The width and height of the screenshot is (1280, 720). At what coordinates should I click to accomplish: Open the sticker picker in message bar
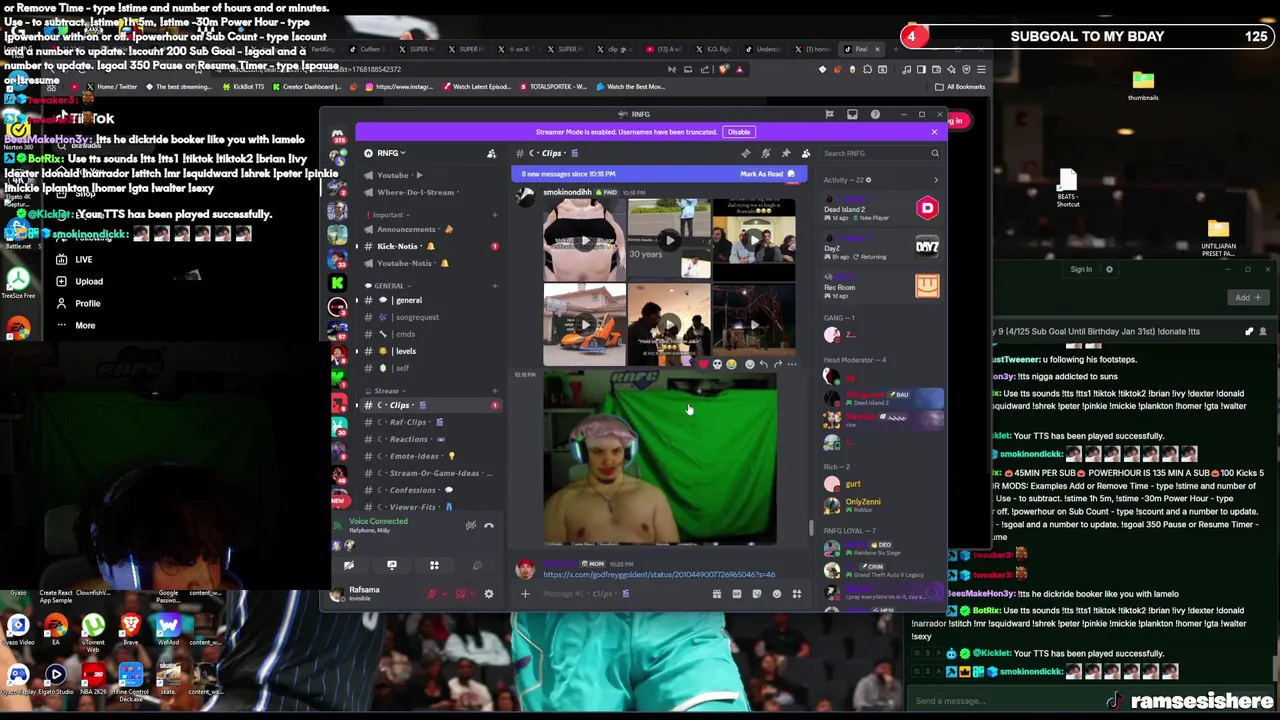point(756,594)
